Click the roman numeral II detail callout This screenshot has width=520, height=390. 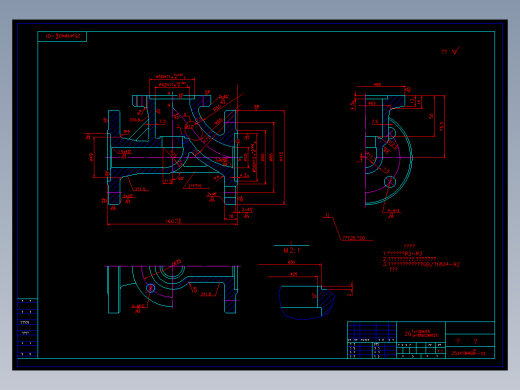328,216
